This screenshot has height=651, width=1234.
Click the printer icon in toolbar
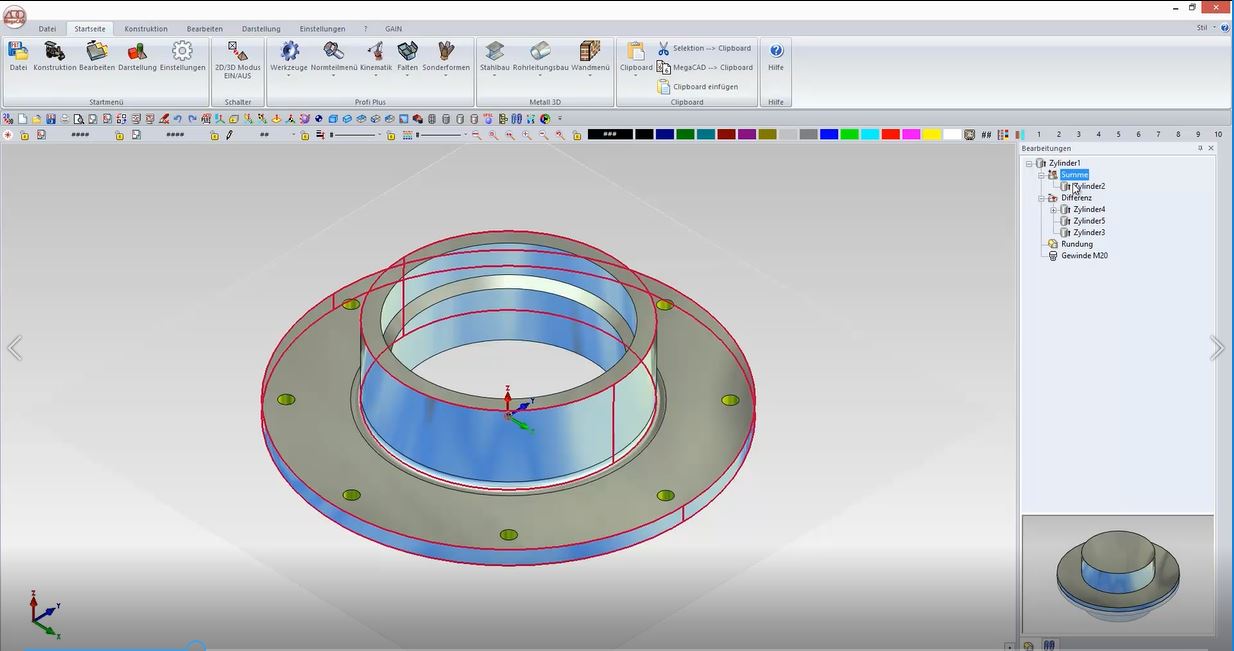pos(64,119)
